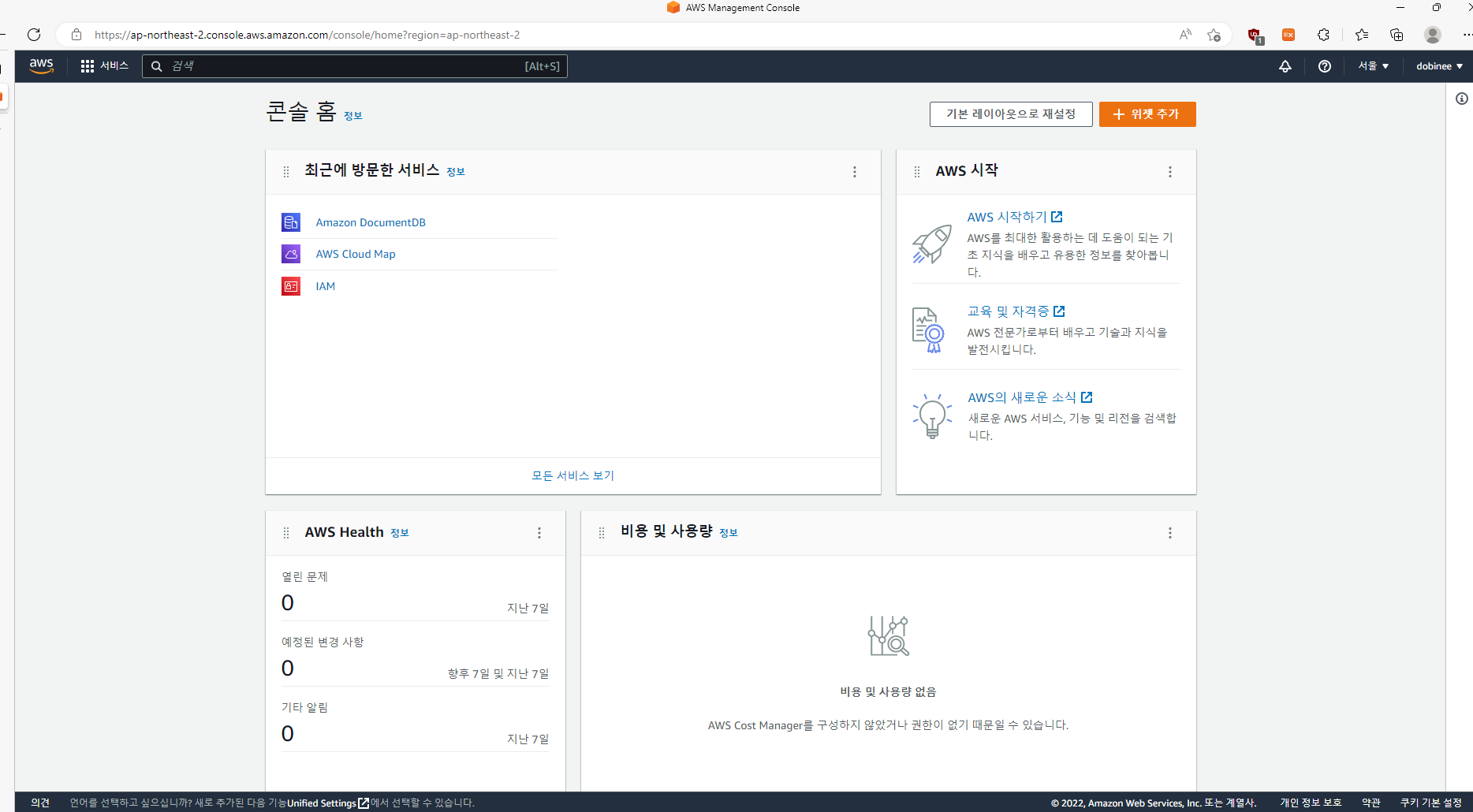Click the lightbulb icon for AWS의 새로운 소식
Viewport: 1473px width, 812px height.
(x=932, y=415)
